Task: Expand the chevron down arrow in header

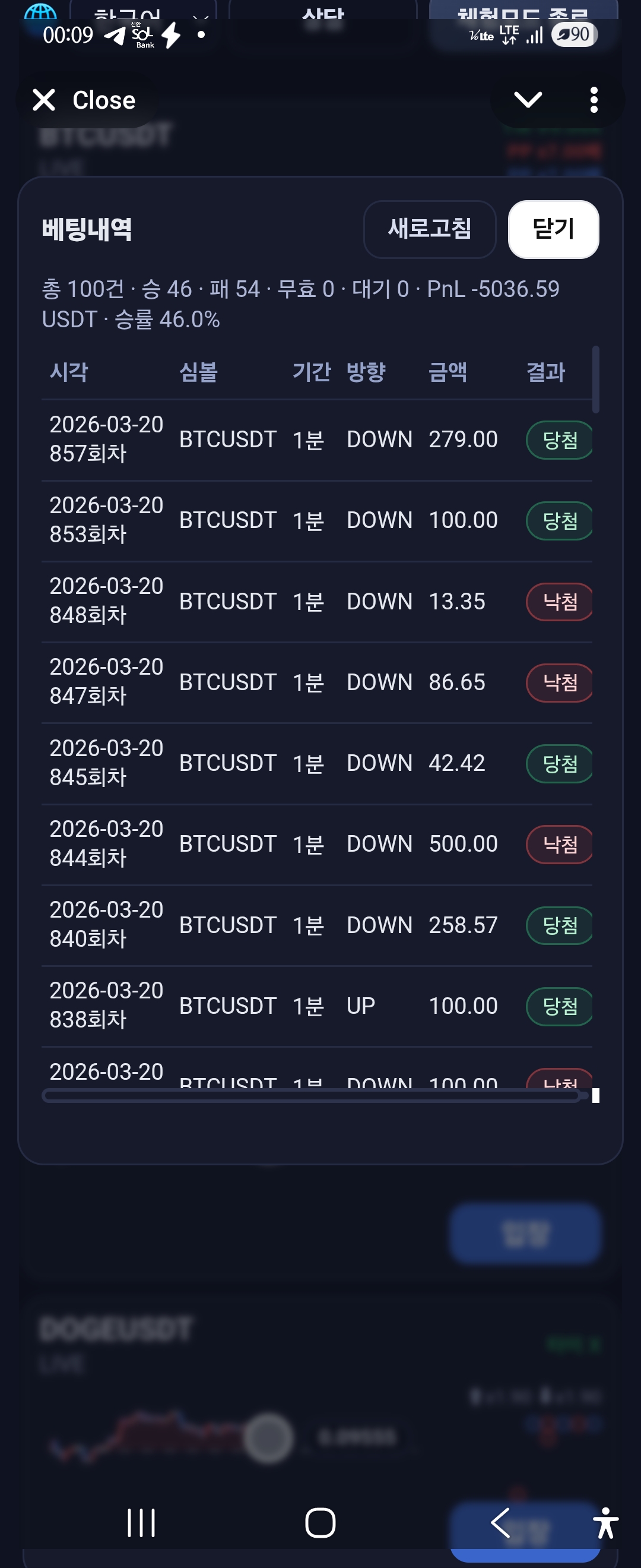Action: click(x=527, y=100)
